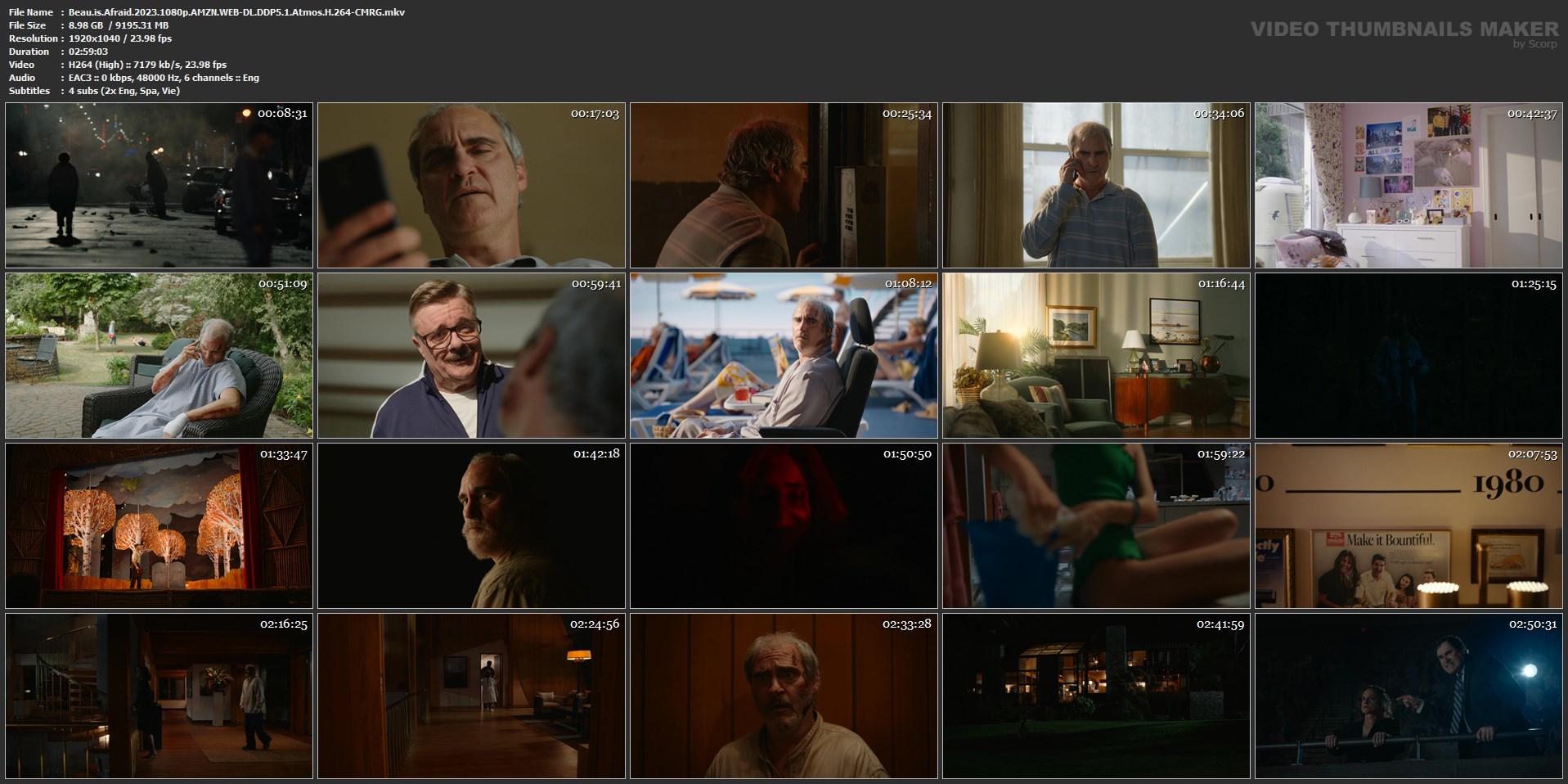
Task: Select the thumbnail timestamped 00:51:09
Action: pyautogui.click(x=159, y=355)
